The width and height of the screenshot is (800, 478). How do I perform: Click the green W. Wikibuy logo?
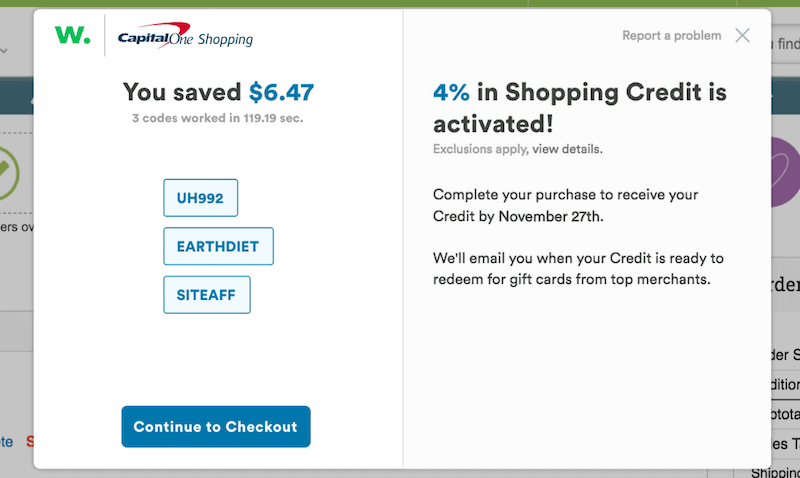[x=72, y=36]
